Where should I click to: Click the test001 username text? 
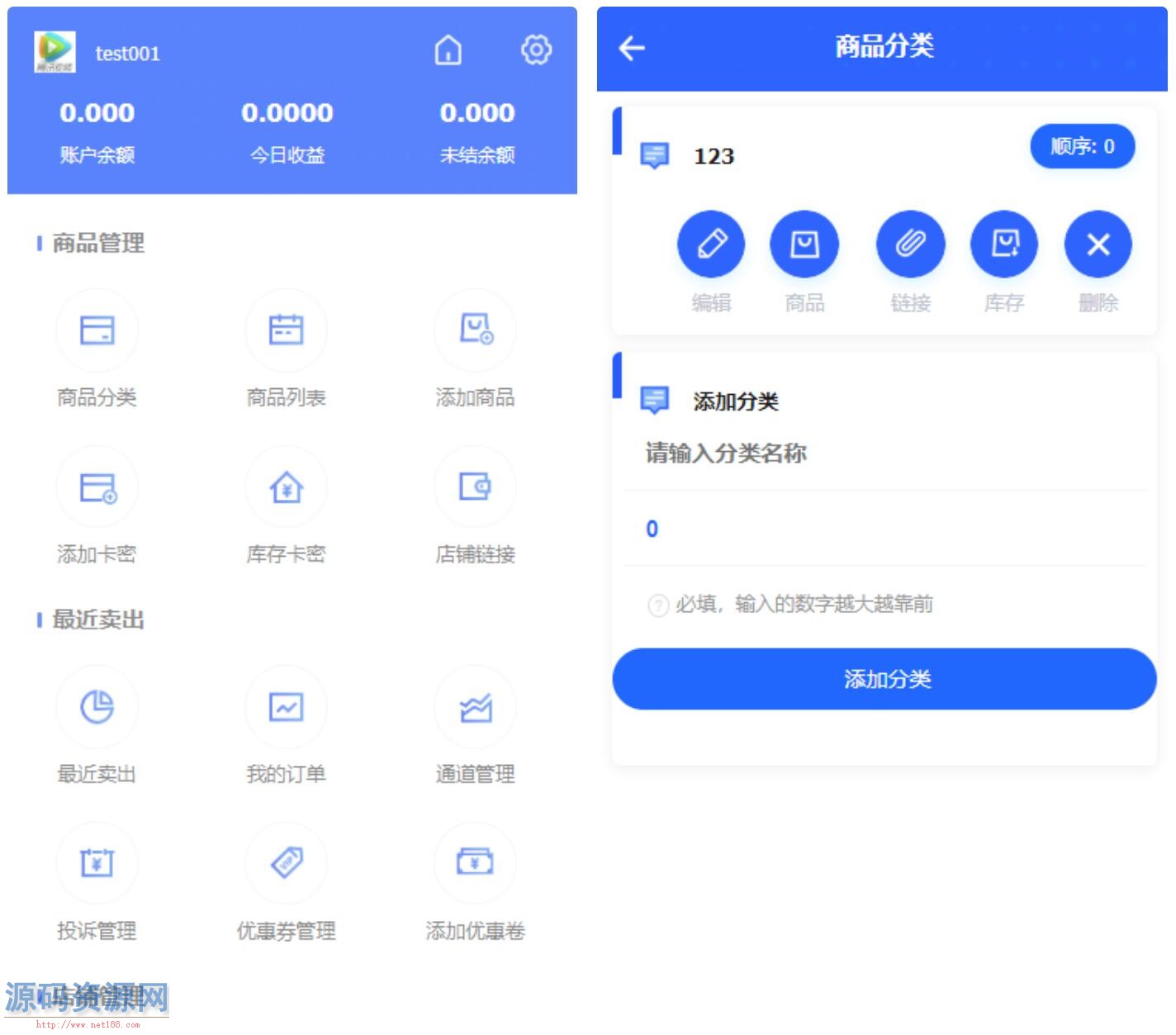coord(127,54)
